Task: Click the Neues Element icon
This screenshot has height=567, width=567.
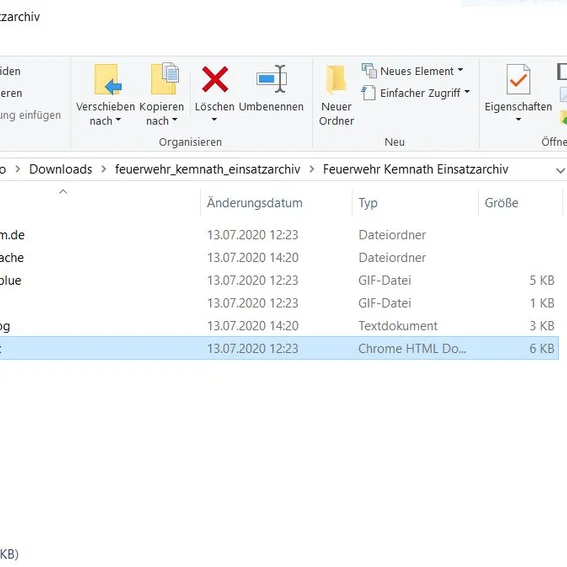Action: [x=369, y=71]
